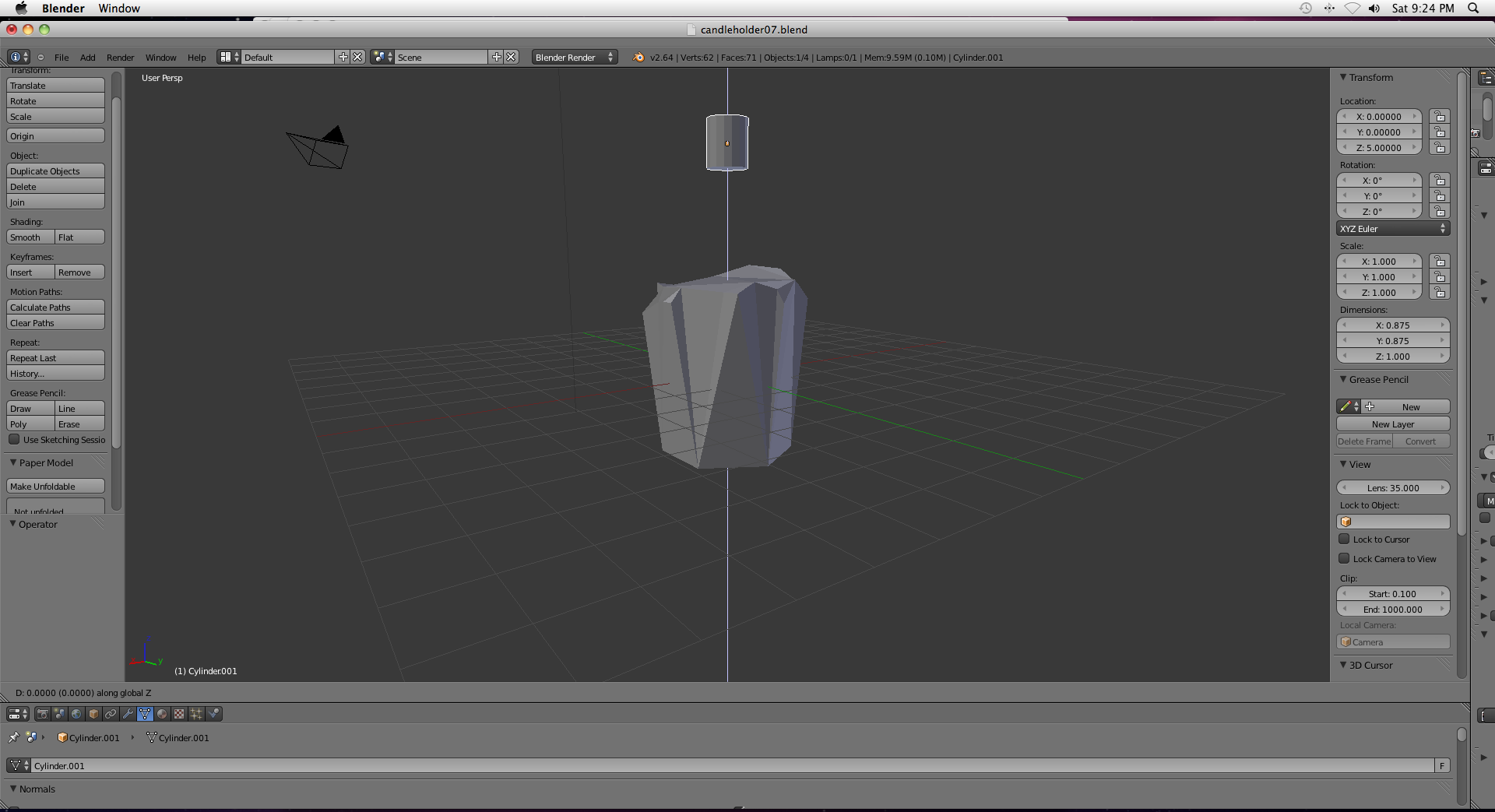The height and width of the screenshot is (812, 1495).
Task: Open the info editor type selector
Action: tap(19, 57)
